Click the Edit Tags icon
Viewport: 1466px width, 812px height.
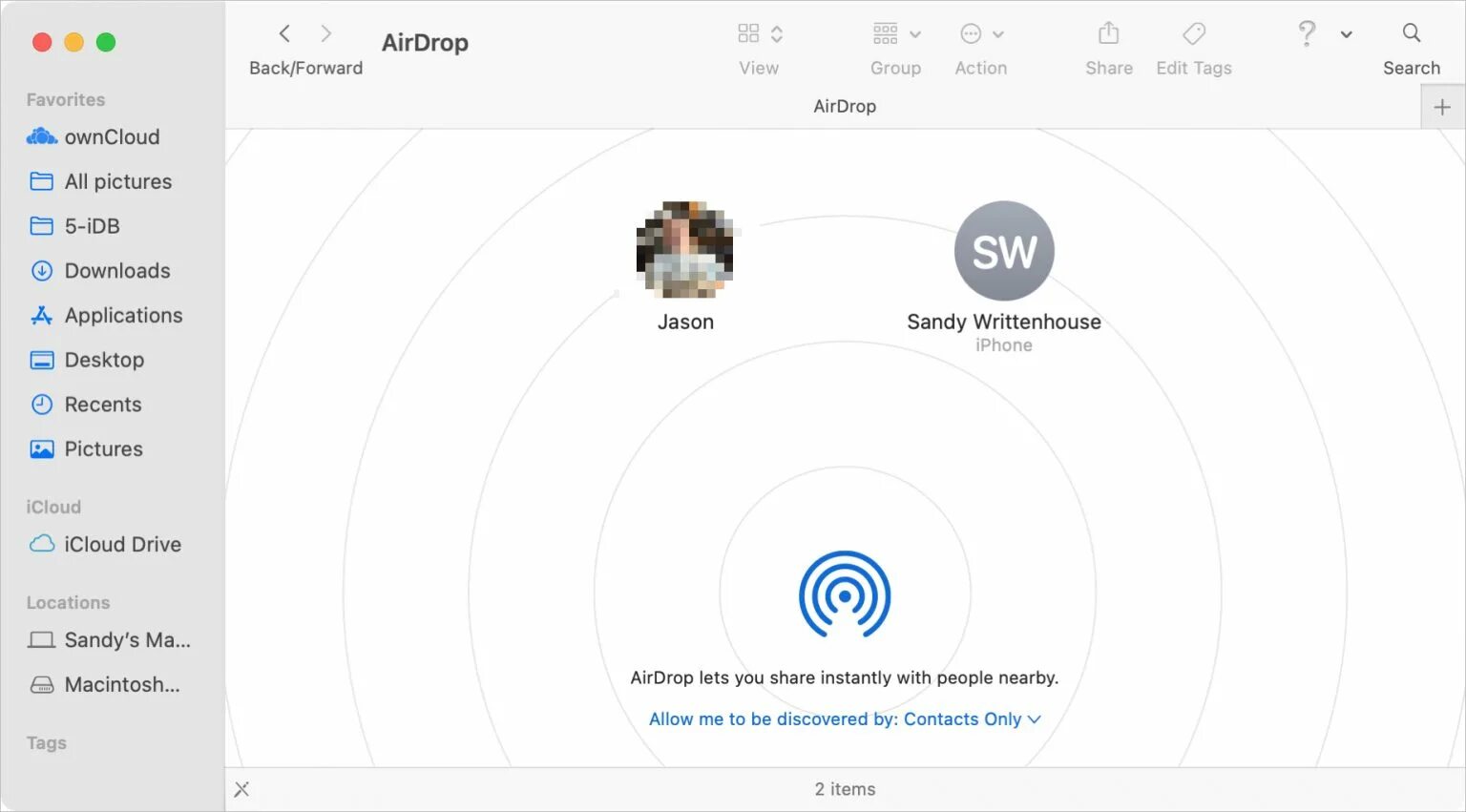1194,33
